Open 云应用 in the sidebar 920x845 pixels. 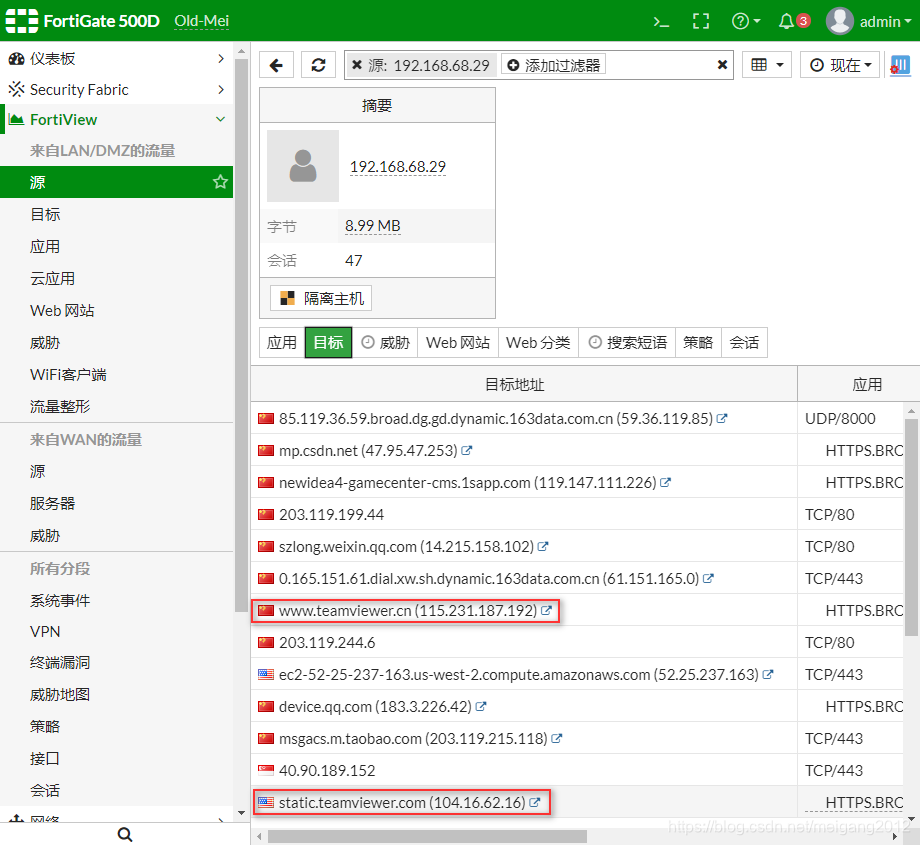pos(52,278)
